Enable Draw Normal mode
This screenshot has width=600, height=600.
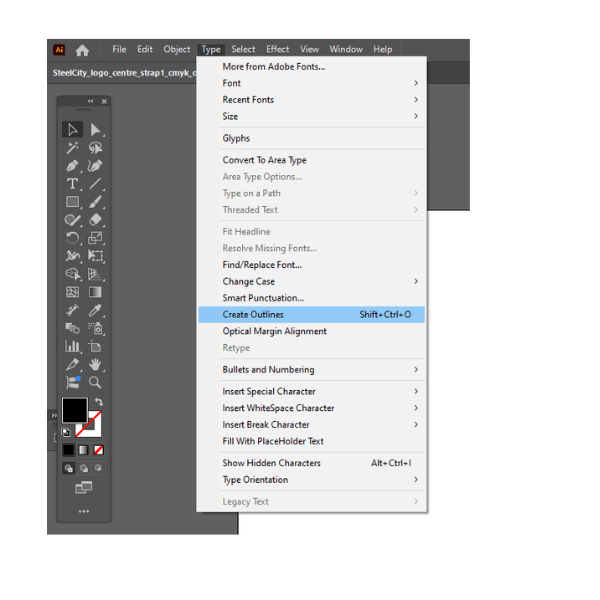[x=69, y=468]
